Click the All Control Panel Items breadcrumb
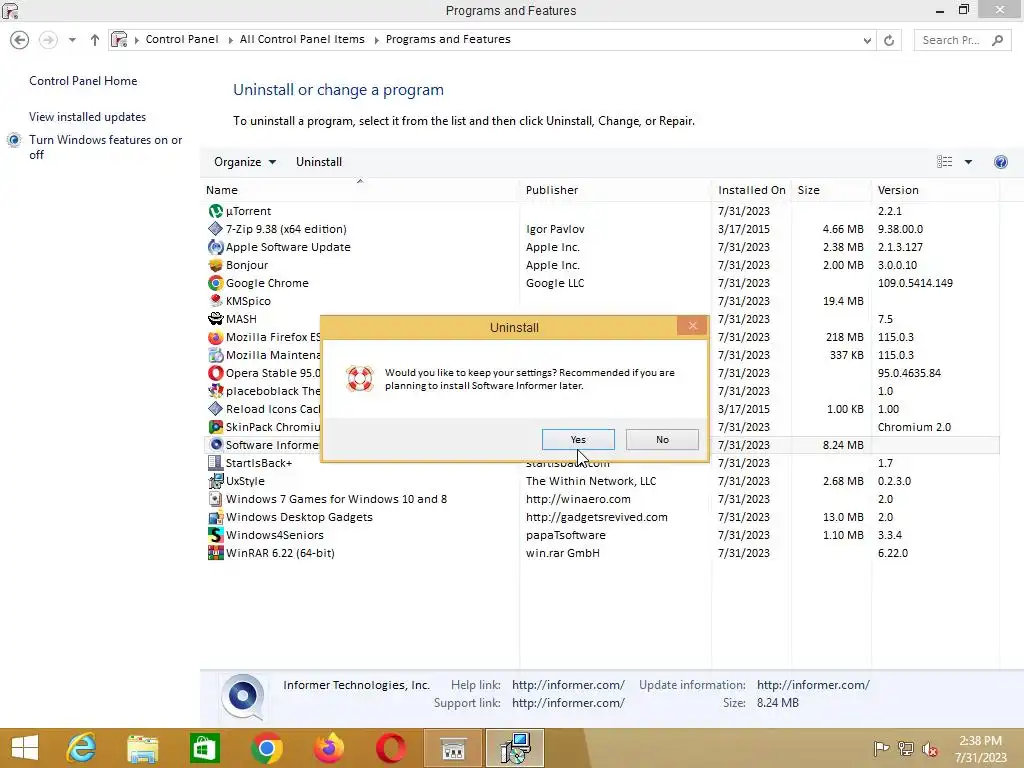This screenshot has height=768, width=1024. pyautogui.click(x=302, y=39)
